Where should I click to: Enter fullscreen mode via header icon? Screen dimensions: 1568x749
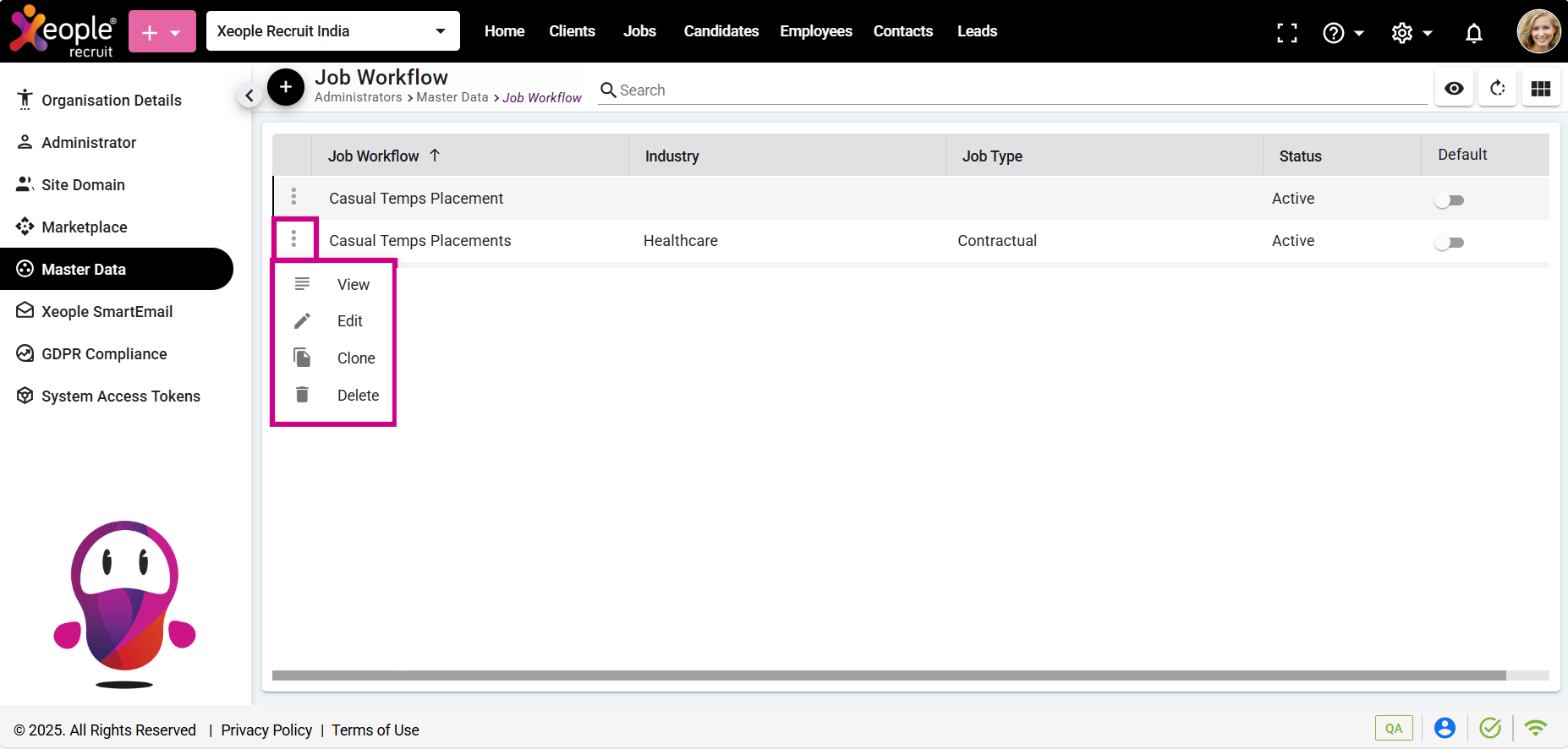point(1286,33)
